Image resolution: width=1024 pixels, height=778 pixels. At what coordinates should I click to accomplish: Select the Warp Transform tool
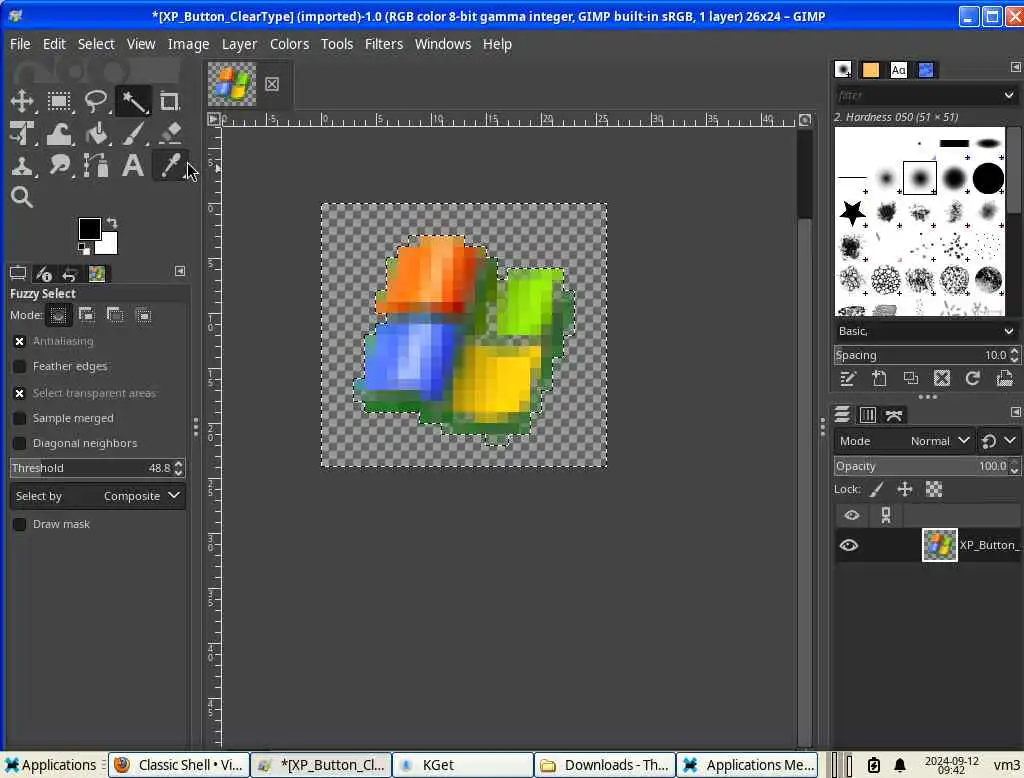point(59,133)
